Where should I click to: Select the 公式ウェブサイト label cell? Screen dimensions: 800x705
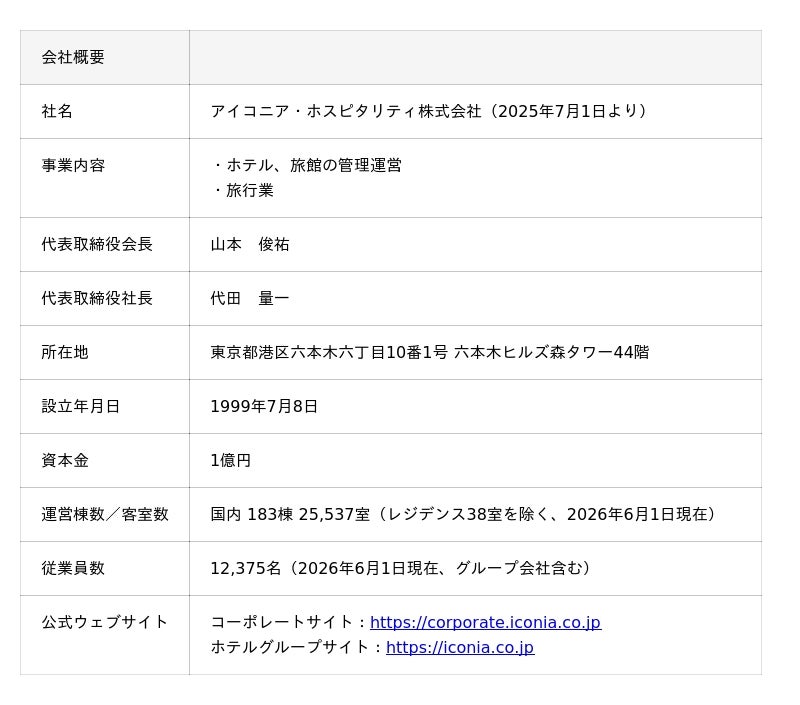(105, 635)
